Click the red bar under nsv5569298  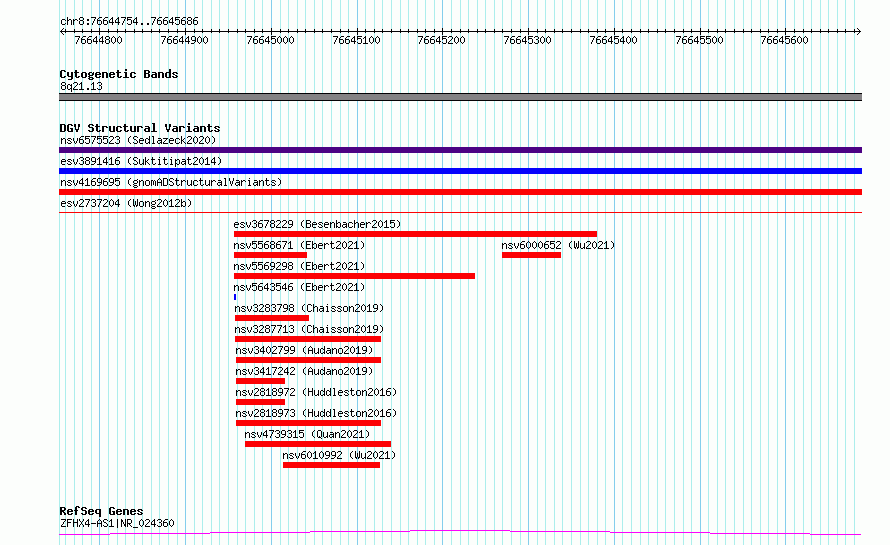[354, 276]
